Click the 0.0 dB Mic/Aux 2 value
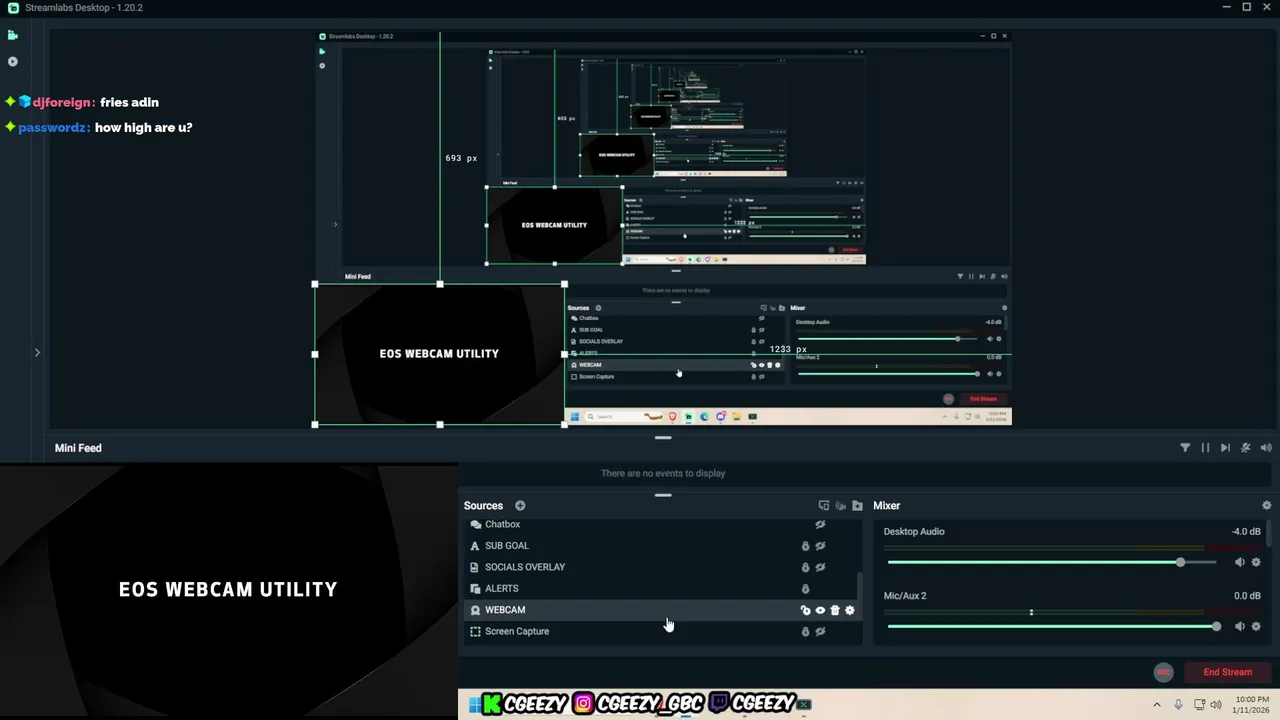Image resolution: width=1280 pixels, height=720 pixels. pyautogui.click(x=1247, y=596)
